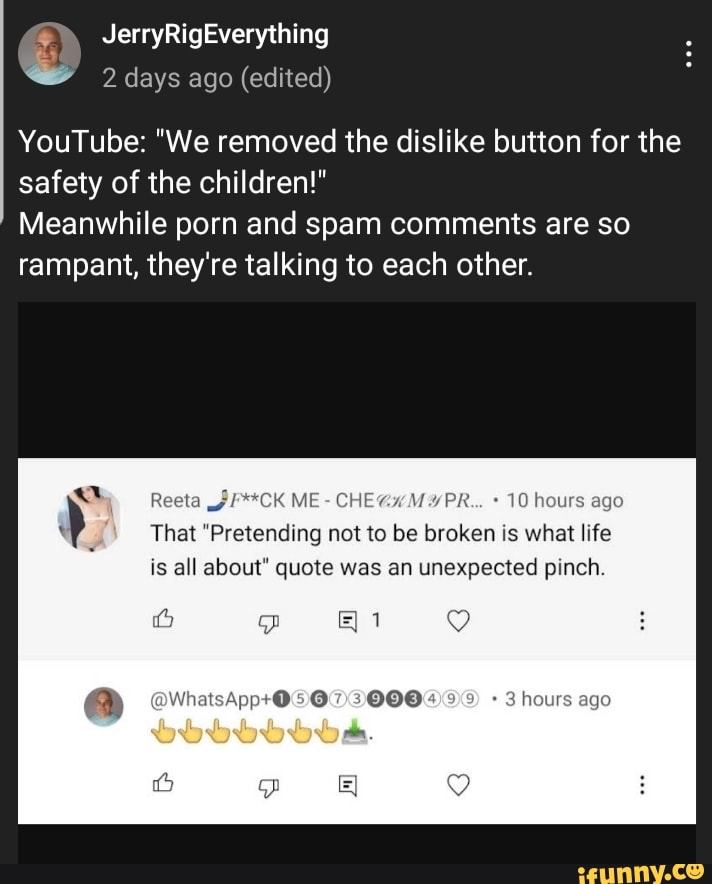Open the JerryRigEverything post options menu

tap(688, 53)
